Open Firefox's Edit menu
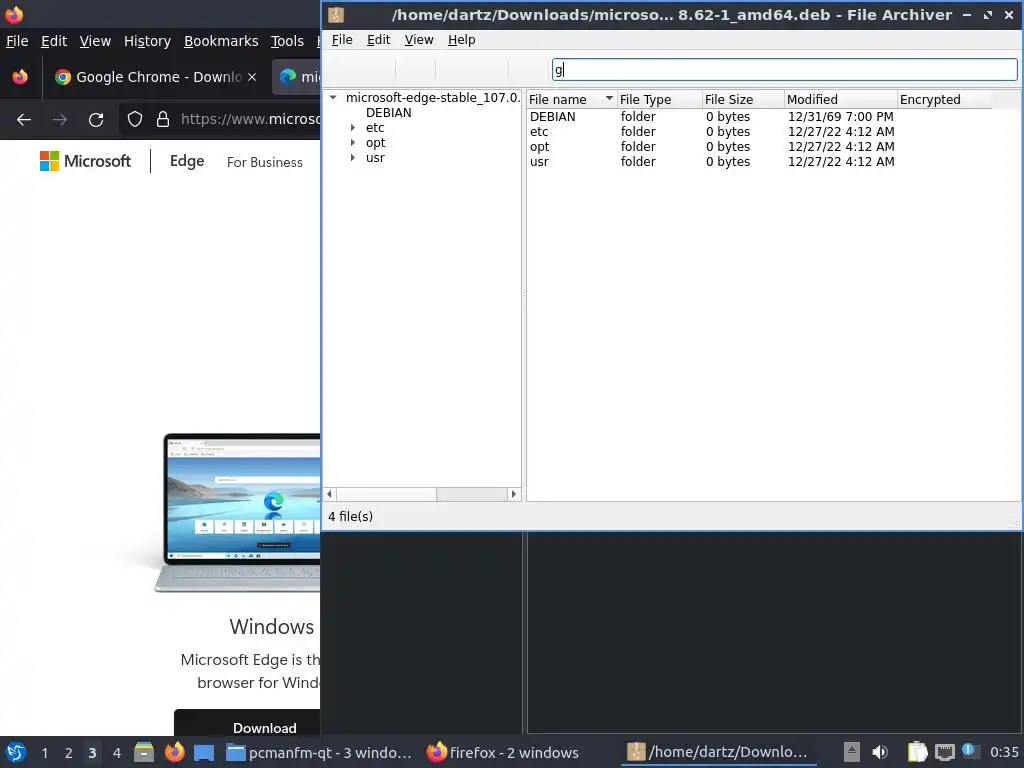The width and height of the screenshot is (1024, 768). [x=54, y=41]
